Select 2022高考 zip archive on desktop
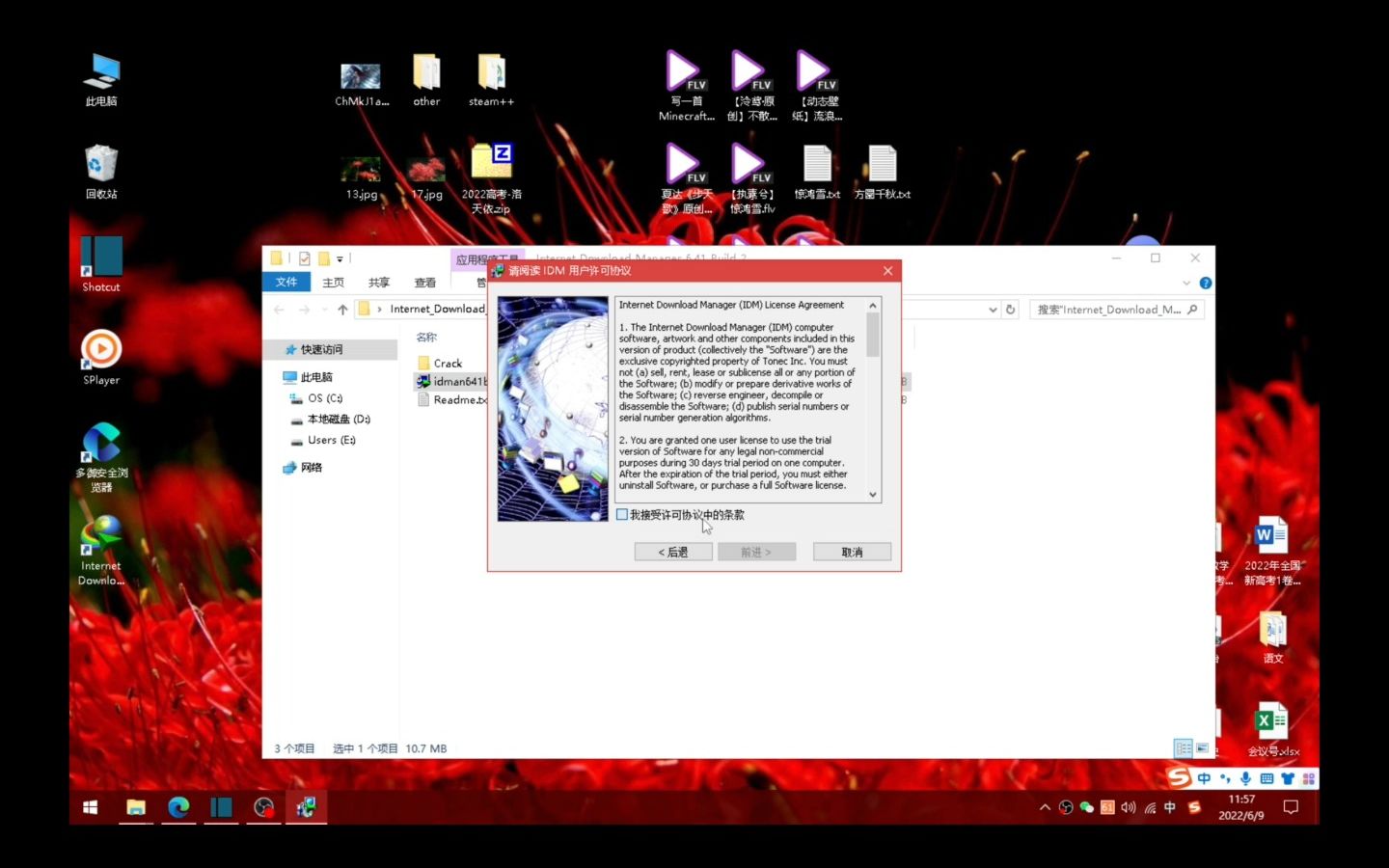This screenshot has height=868, width=1389. 492,179
